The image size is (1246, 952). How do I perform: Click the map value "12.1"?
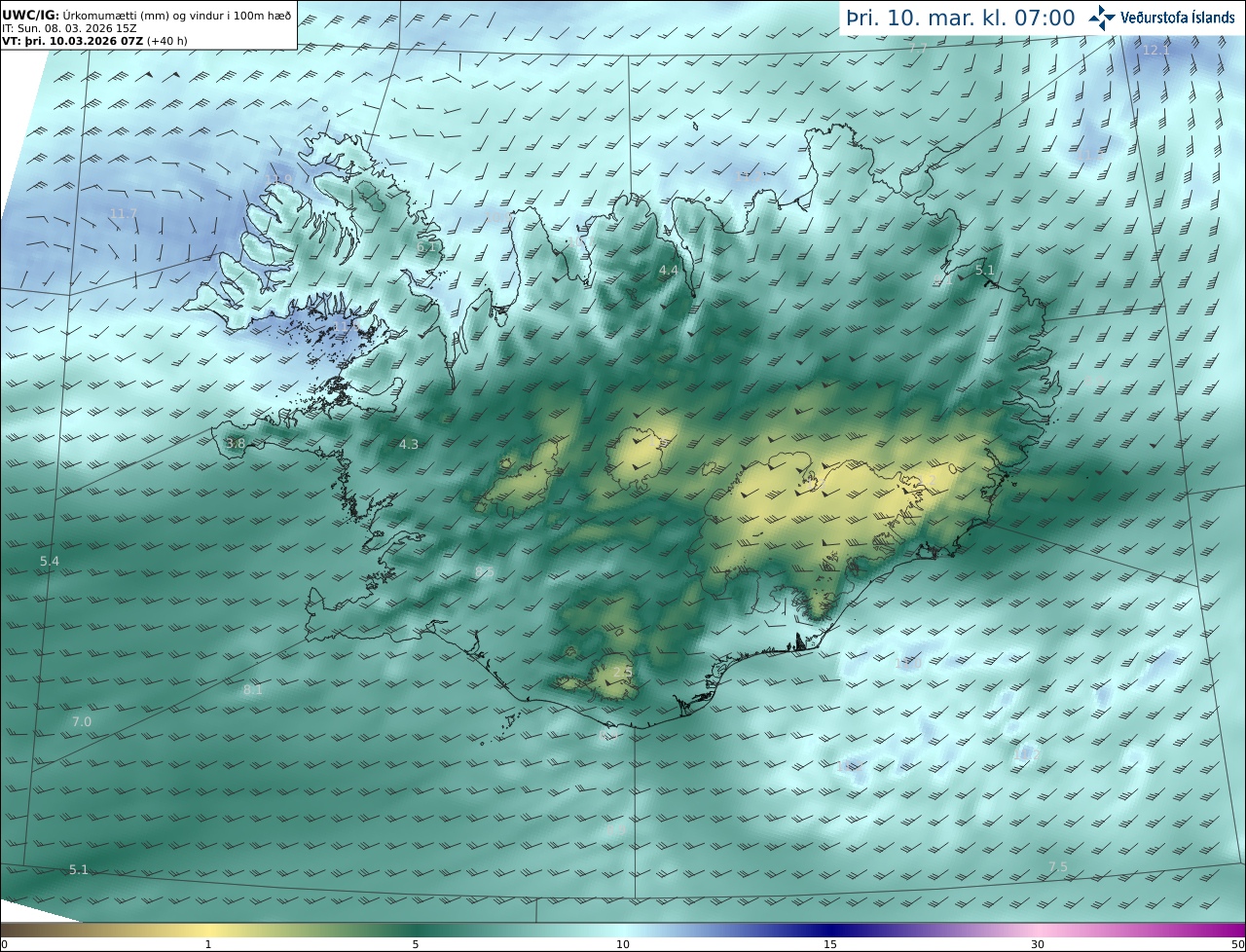point(1155,50)
